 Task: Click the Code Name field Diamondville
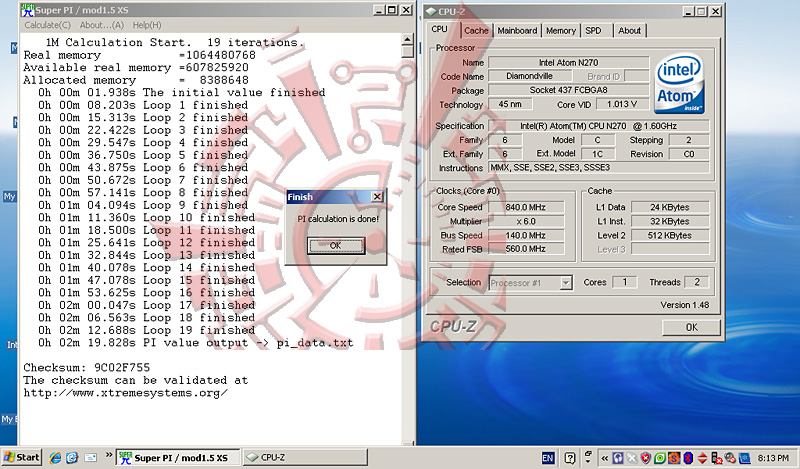coord(529,76)
